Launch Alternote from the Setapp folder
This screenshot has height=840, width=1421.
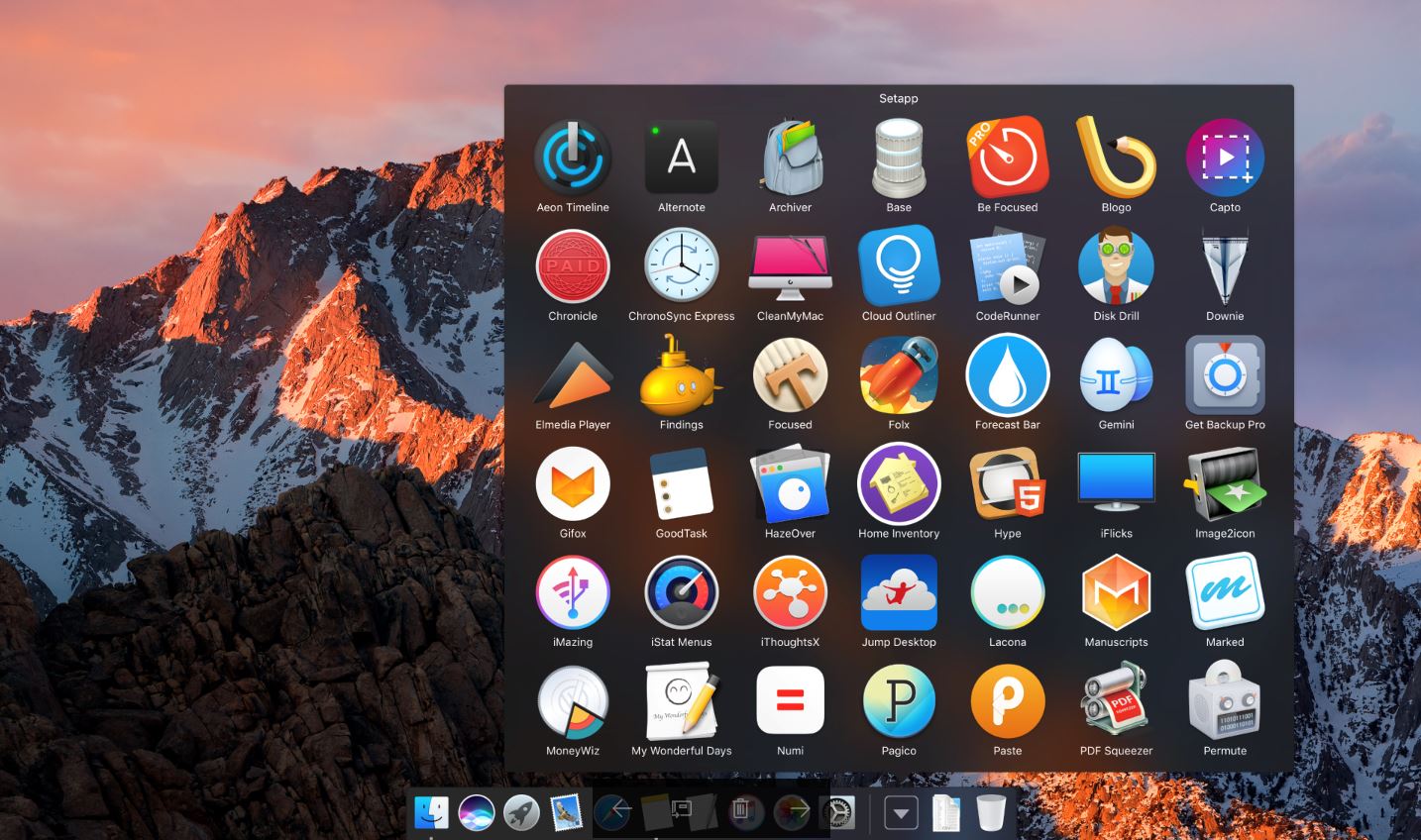(682, 157)
